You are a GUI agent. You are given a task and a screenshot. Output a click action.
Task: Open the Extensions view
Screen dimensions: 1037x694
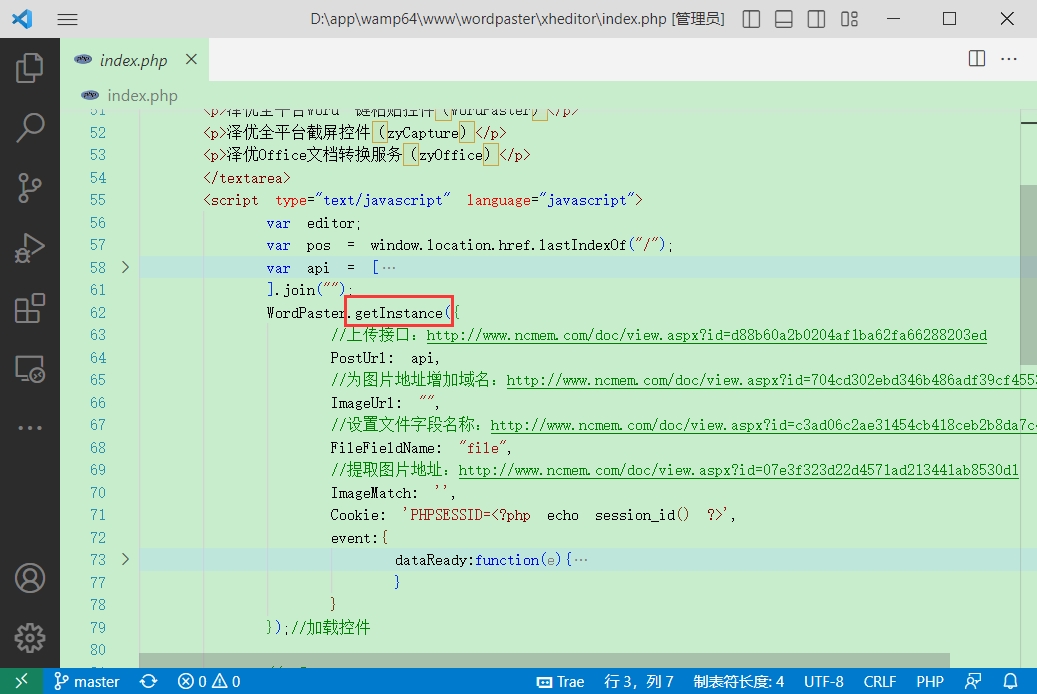tap(30, 308)
